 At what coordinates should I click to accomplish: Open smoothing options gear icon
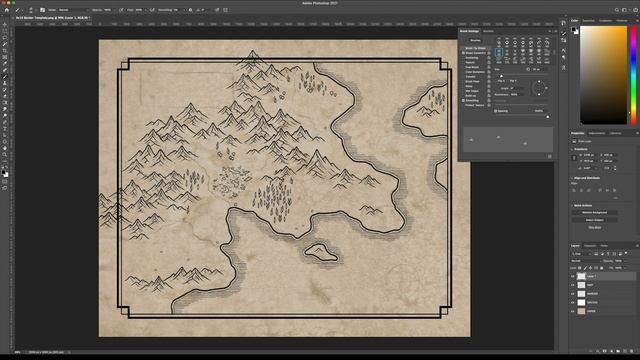tap(191, 10)
